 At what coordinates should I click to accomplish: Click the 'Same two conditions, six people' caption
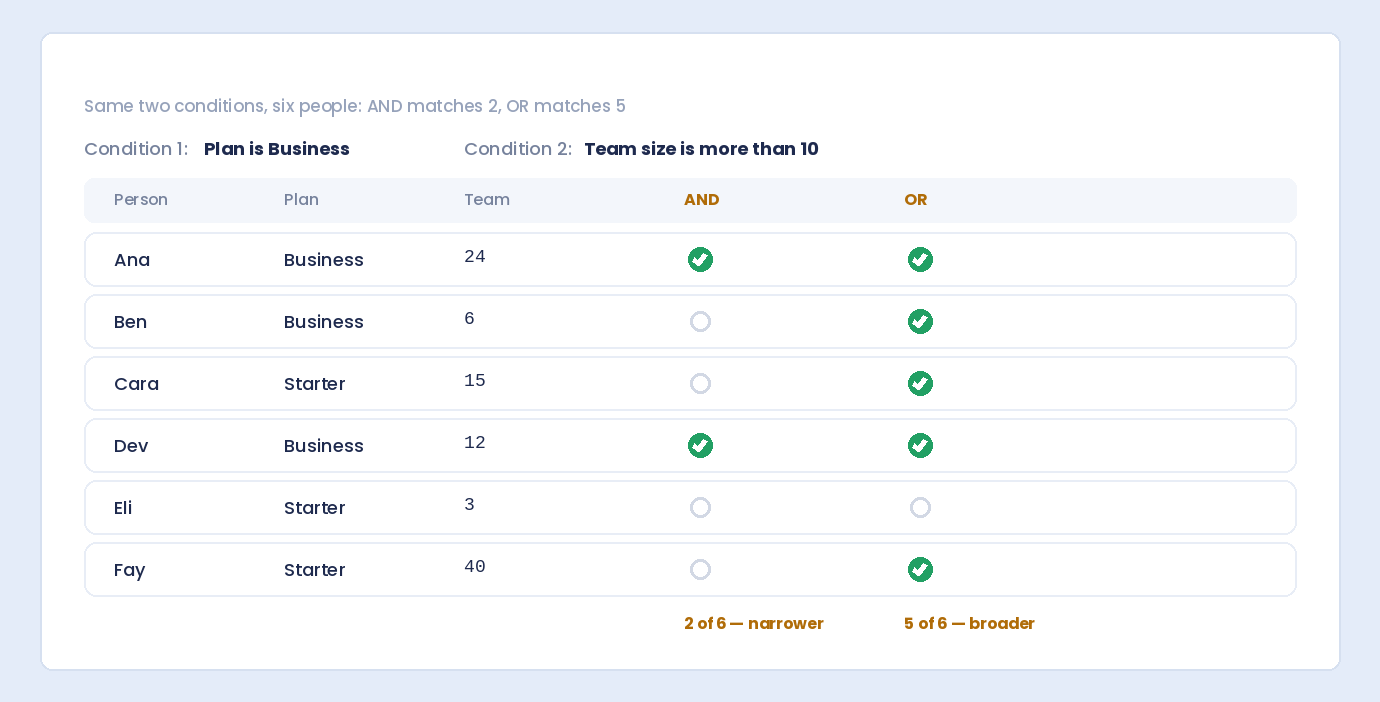click(355, 106)
